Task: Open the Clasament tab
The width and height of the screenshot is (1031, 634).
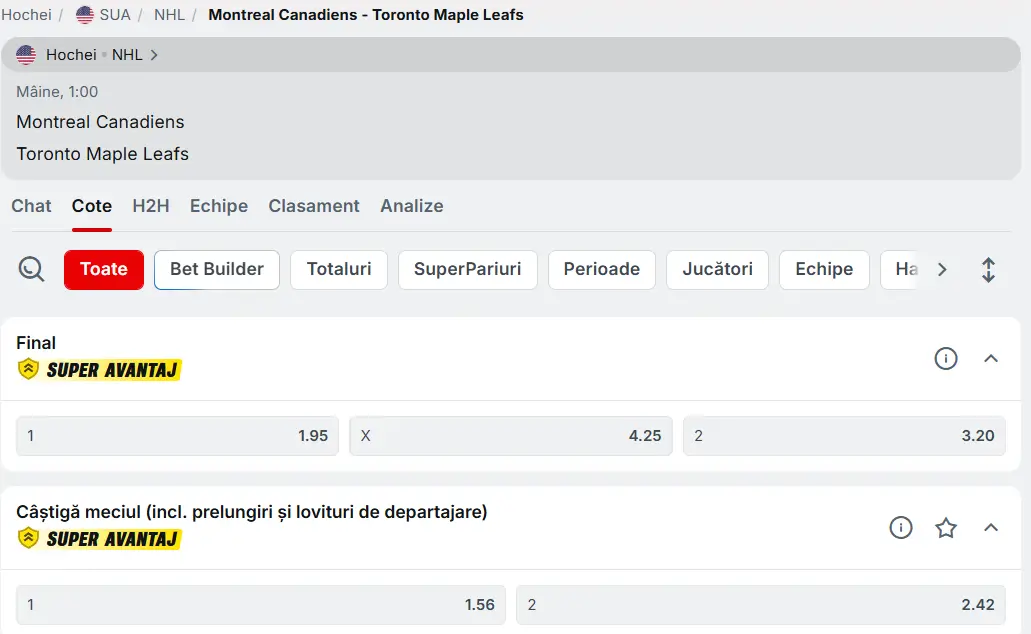Action: coord(313,206)
